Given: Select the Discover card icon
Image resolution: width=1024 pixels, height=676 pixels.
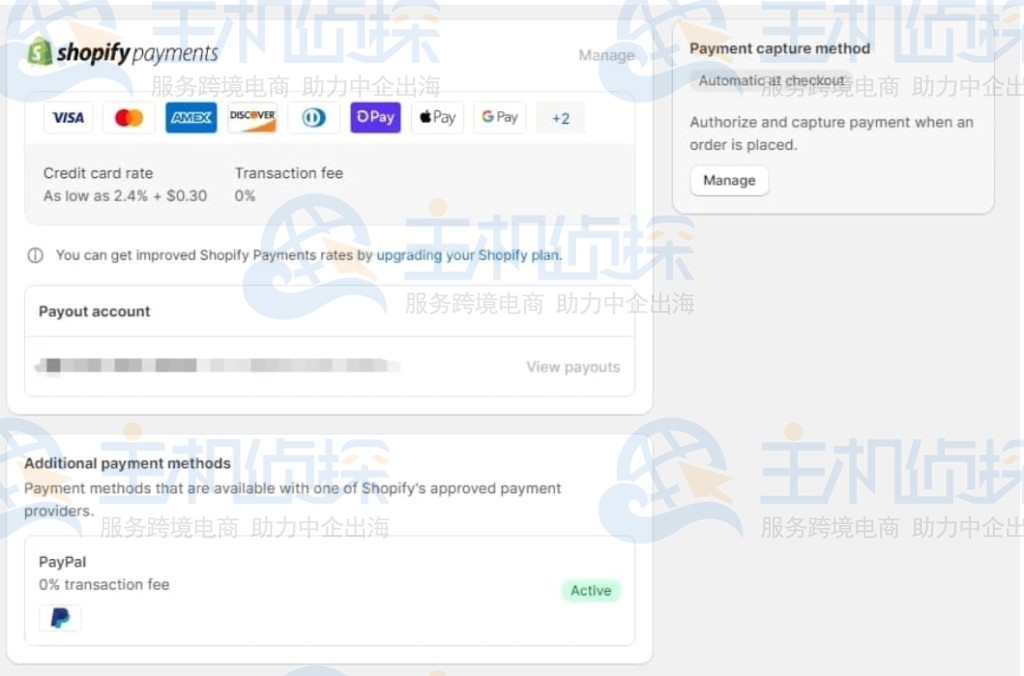Looking at the screenshot, I should pyautogui.click(x=252, y=117).
